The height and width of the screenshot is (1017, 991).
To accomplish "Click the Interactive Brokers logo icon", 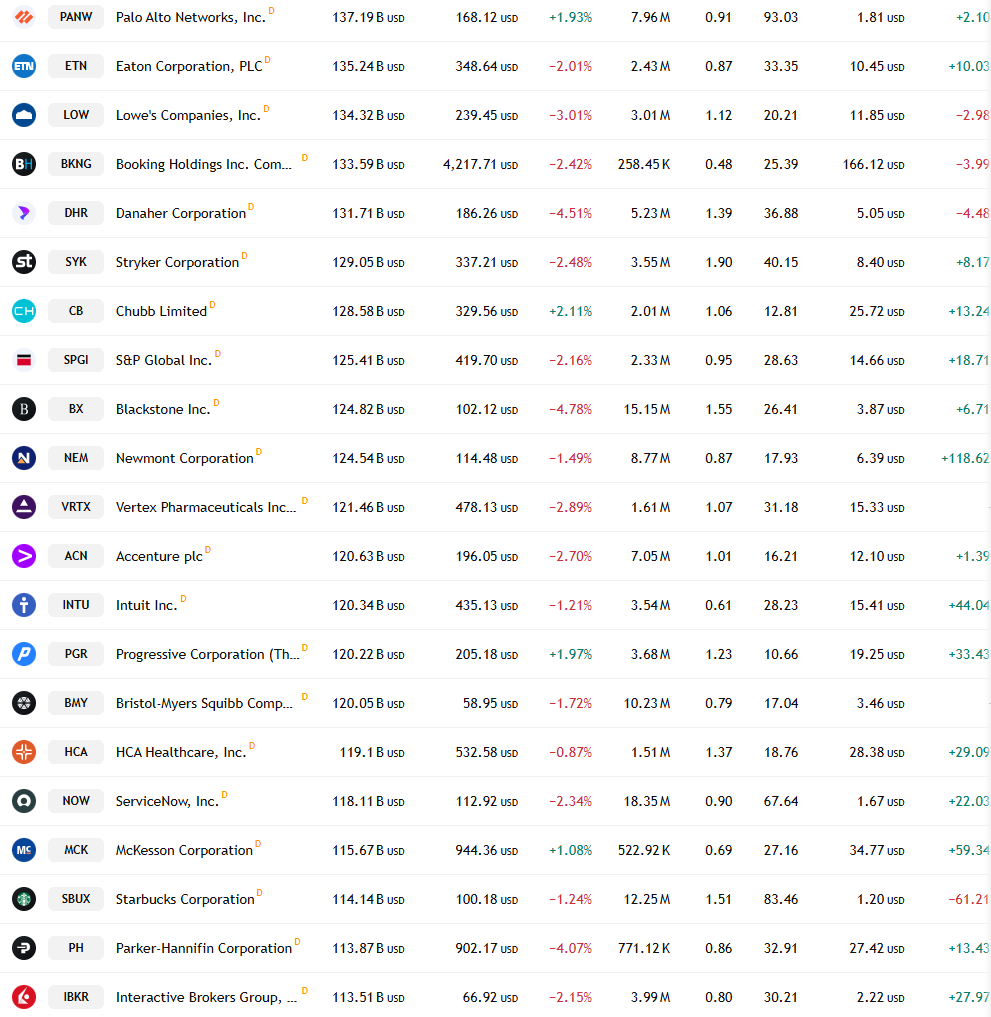I will (x=24, y=996).
